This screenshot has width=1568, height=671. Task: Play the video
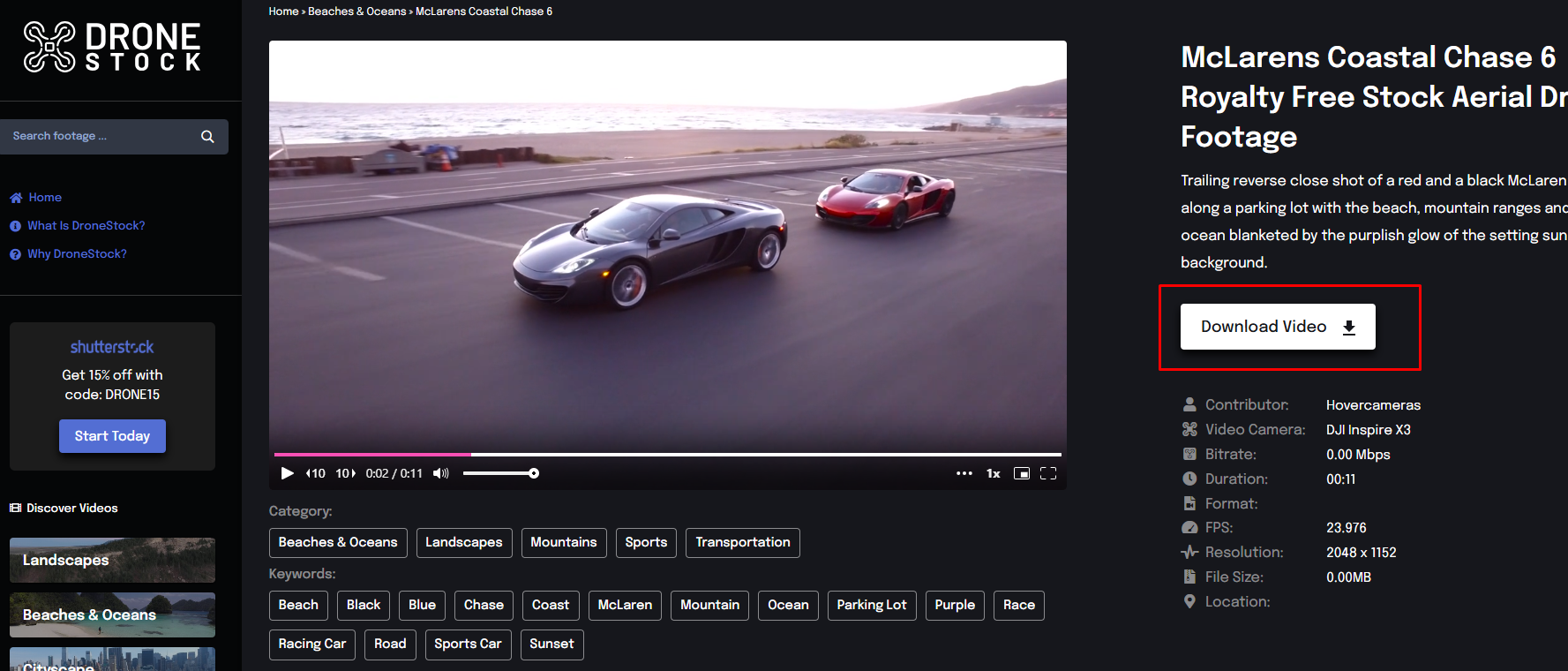pos(287,473)
